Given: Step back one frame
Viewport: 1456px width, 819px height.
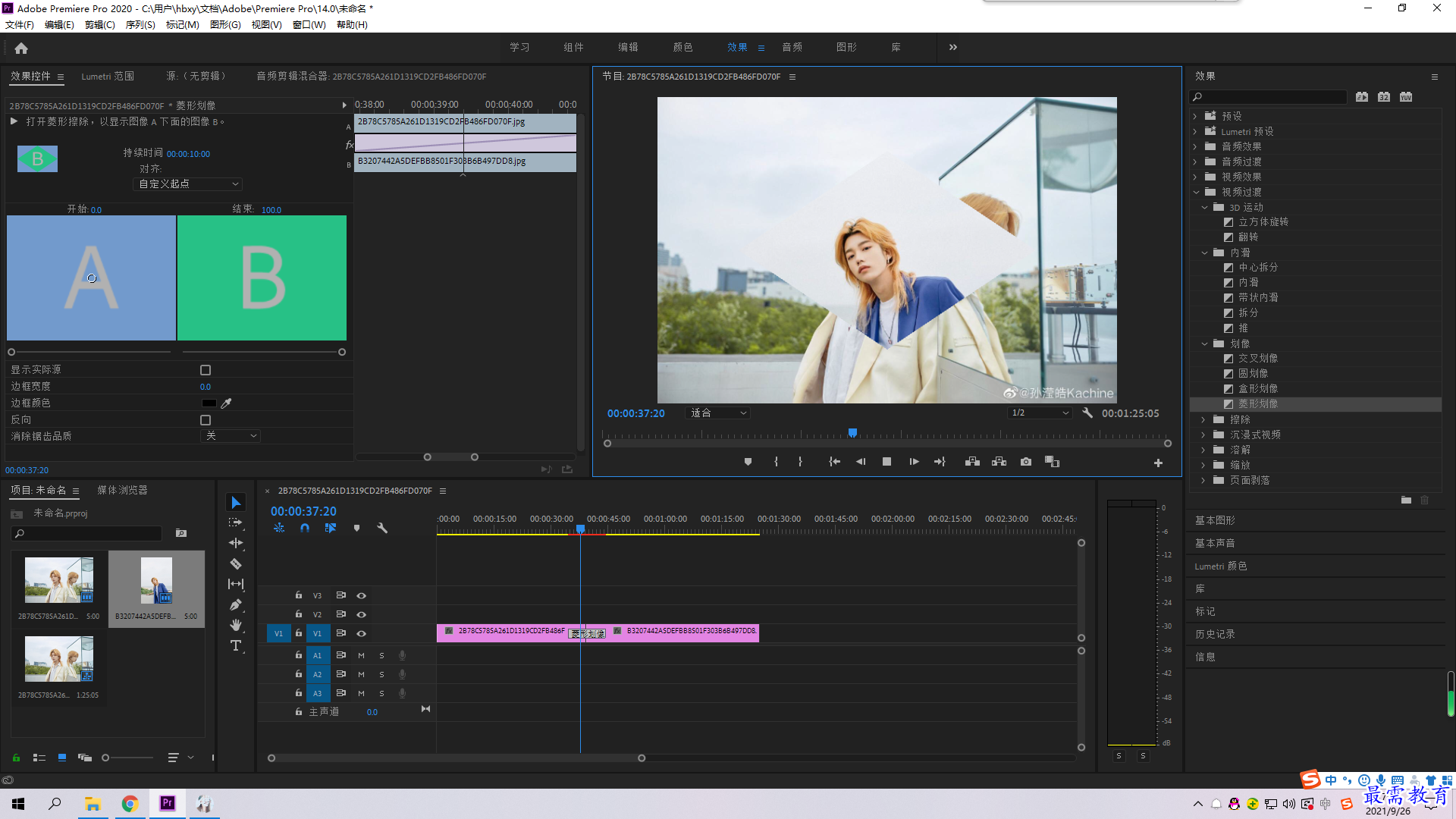Looking at the screenshot, I should [x=861, y=462].
